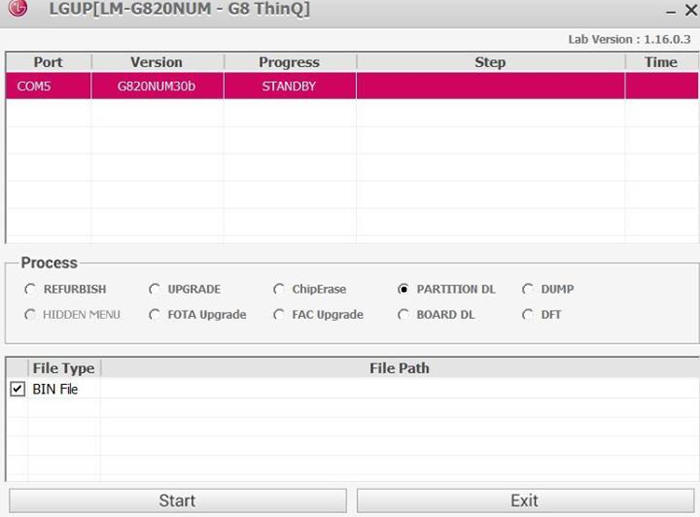Choose the UPGRADE radio button
Screen dimensions: 700x517
[x=155, y=289]
